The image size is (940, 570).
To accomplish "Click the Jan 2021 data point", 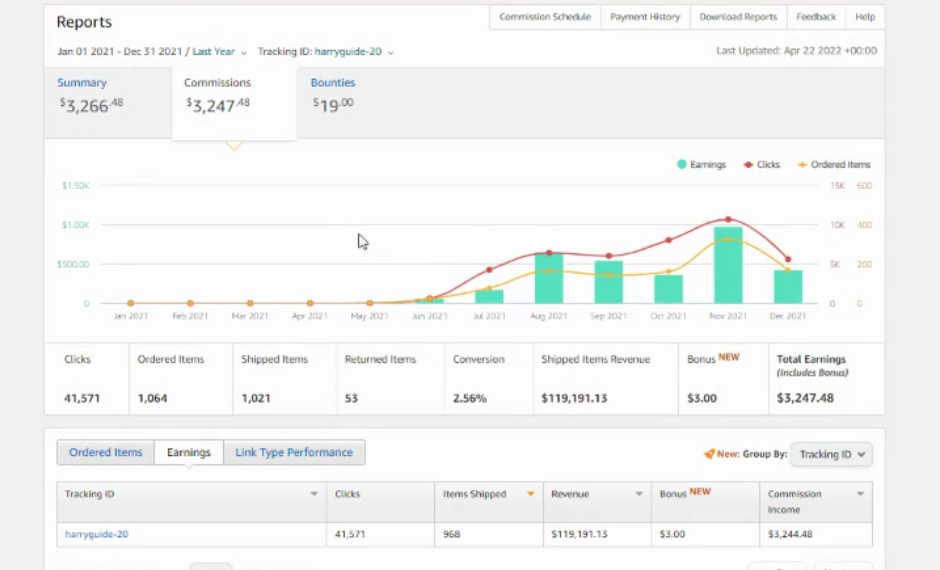I will [x=131, y=303].
